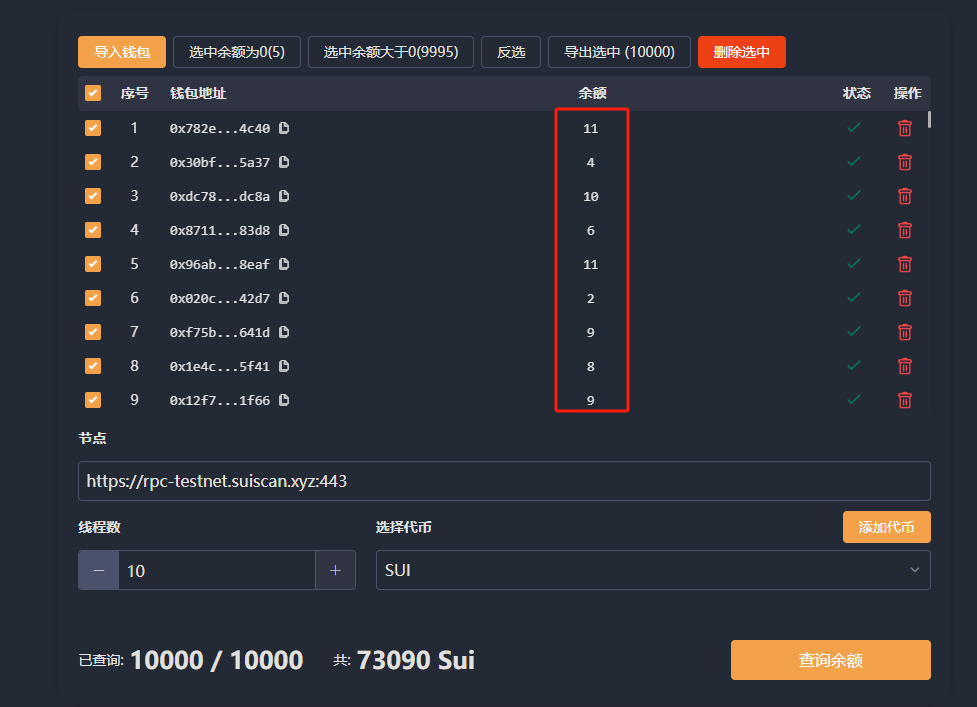
Task: Delete wallet row 9 with trash icon
Action: [x=905, y=400]
